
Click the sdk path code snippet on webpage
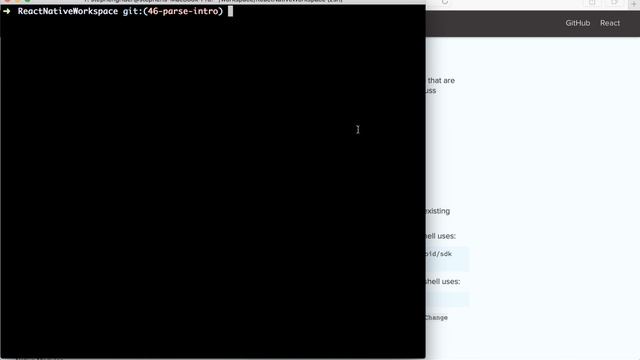pos(439,254)
